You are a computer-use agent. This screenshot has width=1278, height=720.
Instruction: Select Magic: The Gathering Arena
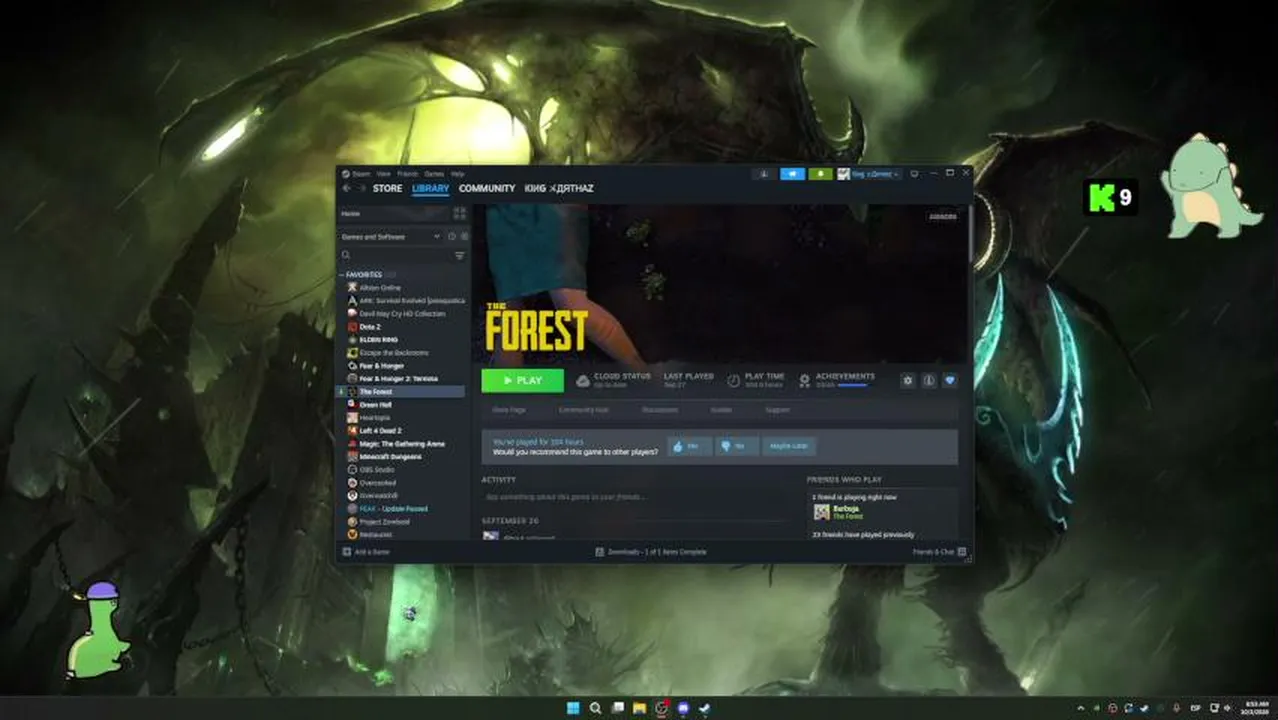point(402,444)
